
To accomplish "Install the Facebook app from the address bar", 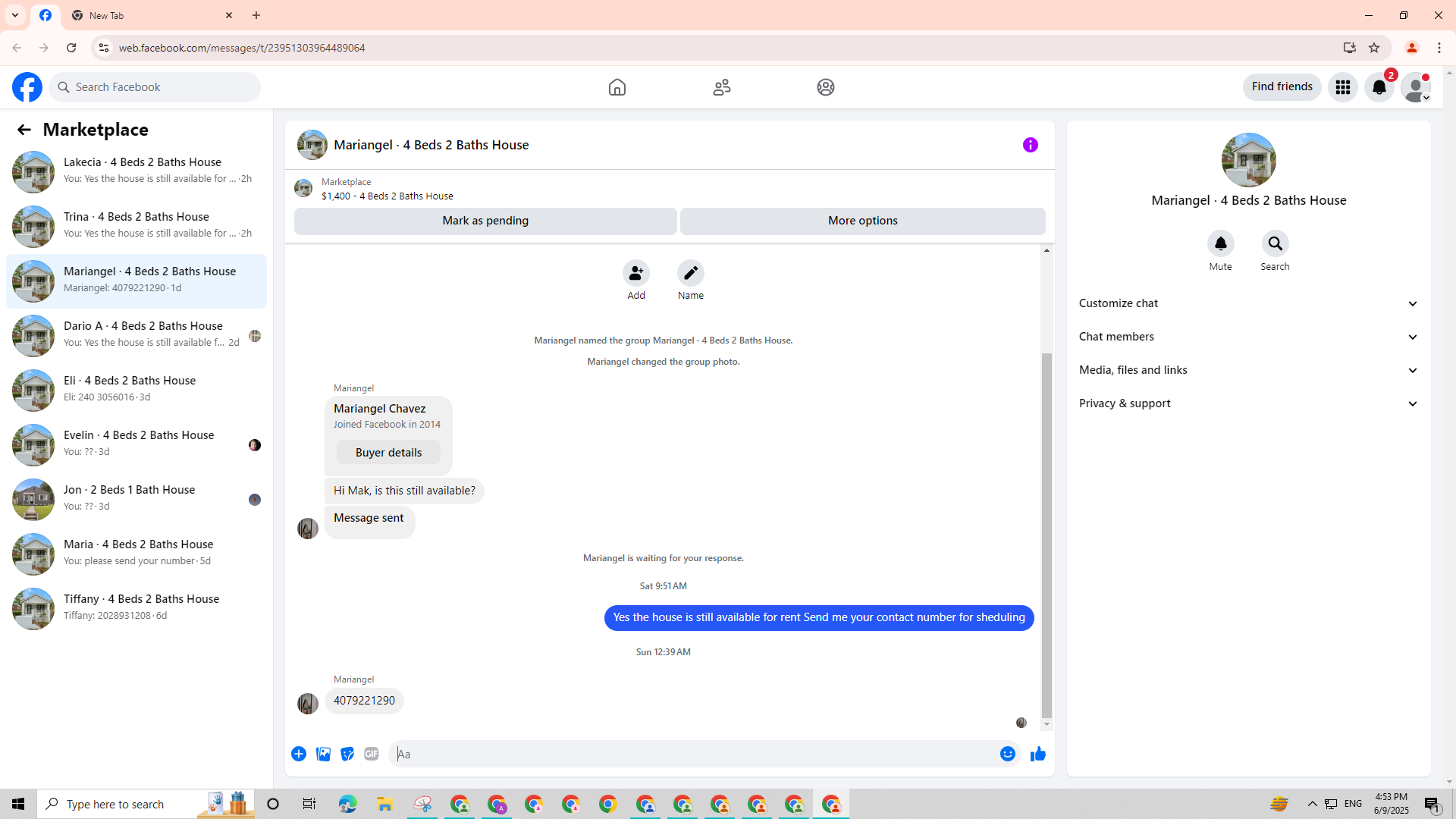I will (x=1350, y=48).
